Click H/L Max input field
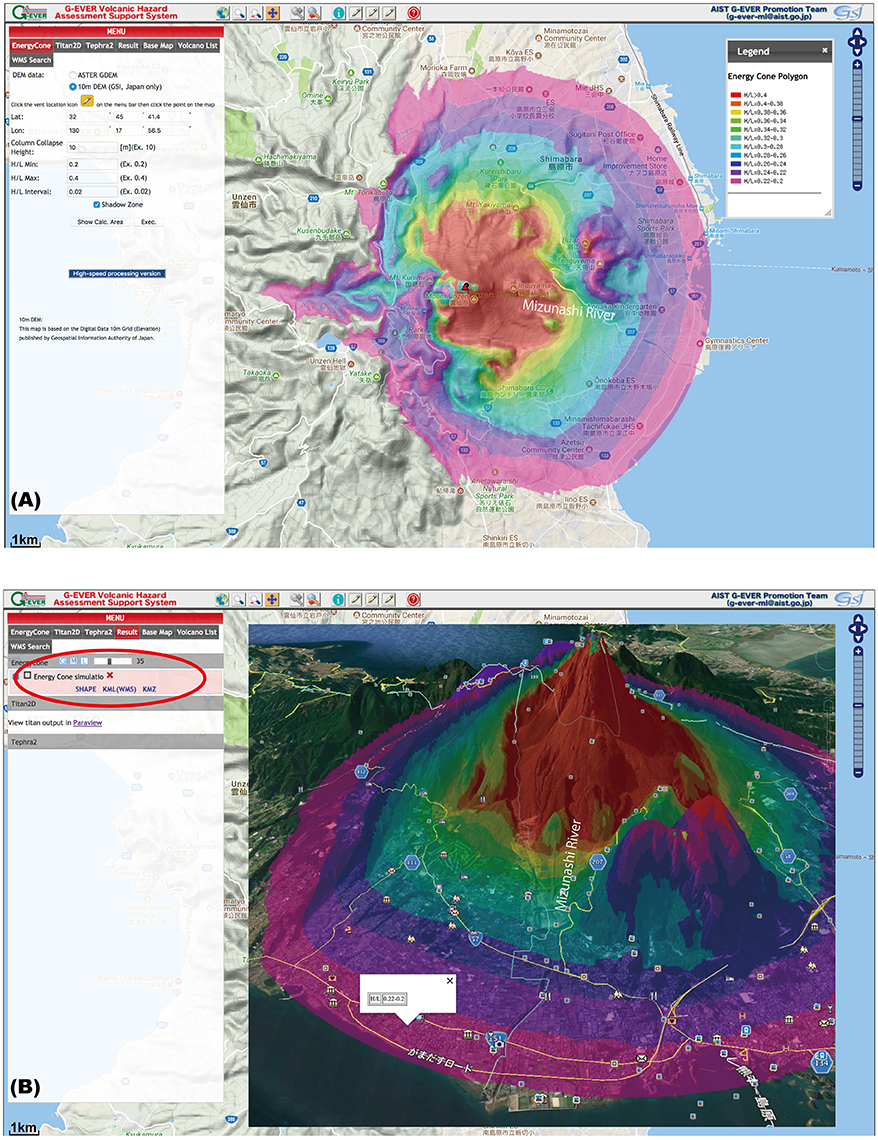878x1140 pixels. [x=92, y=177]
